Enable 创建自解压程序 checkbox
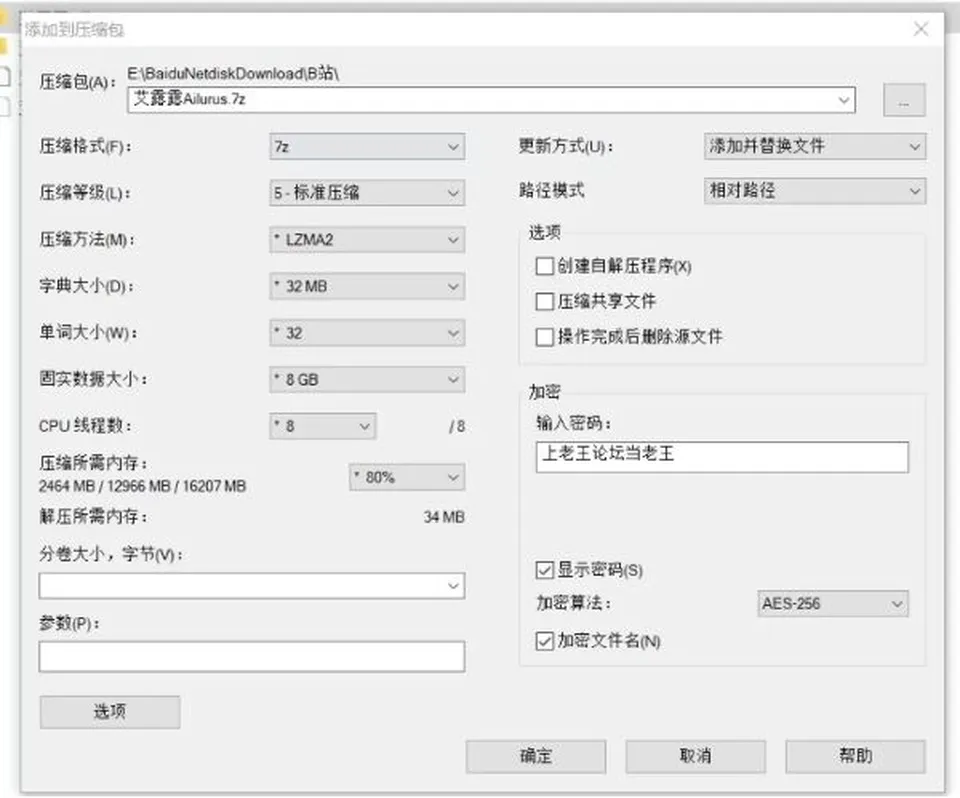 point(544,266)
